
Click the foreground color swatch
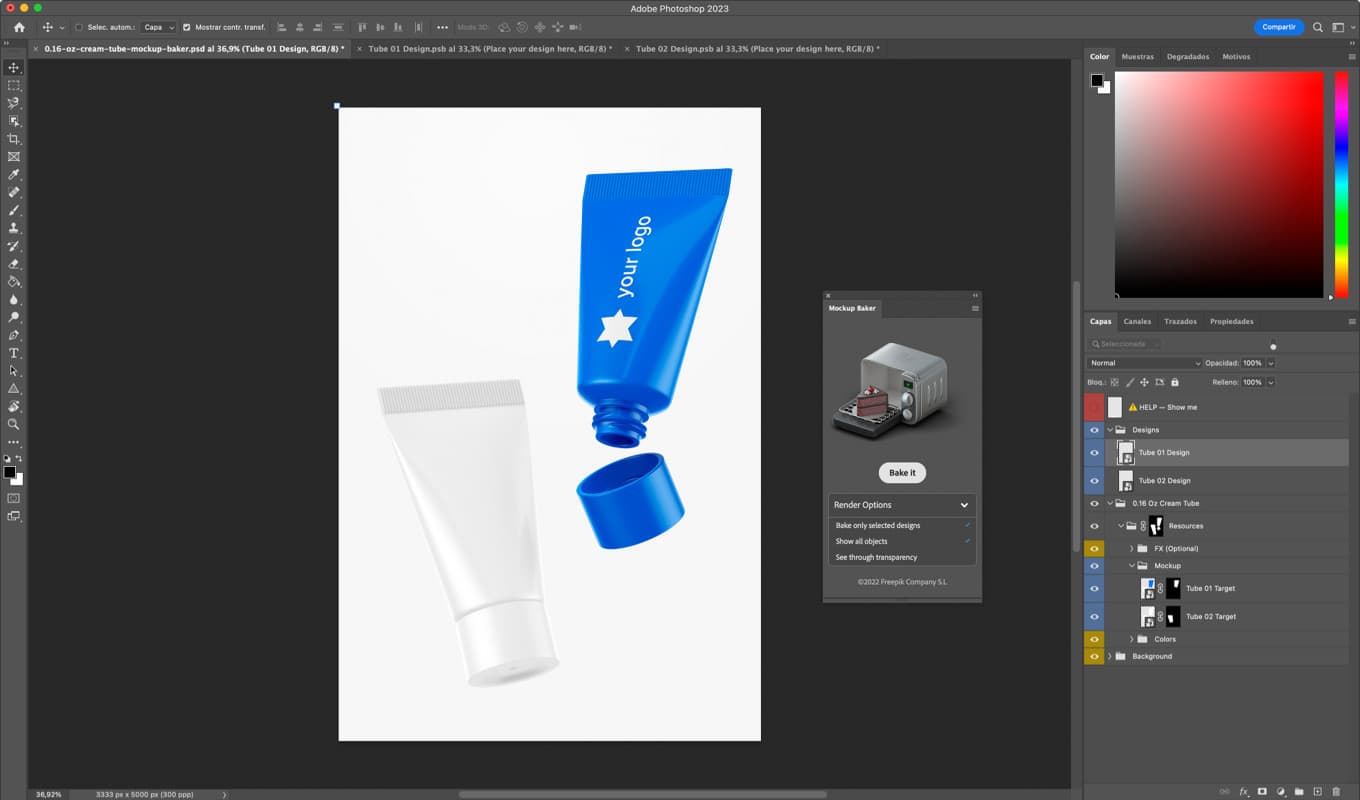click(11, 471)
